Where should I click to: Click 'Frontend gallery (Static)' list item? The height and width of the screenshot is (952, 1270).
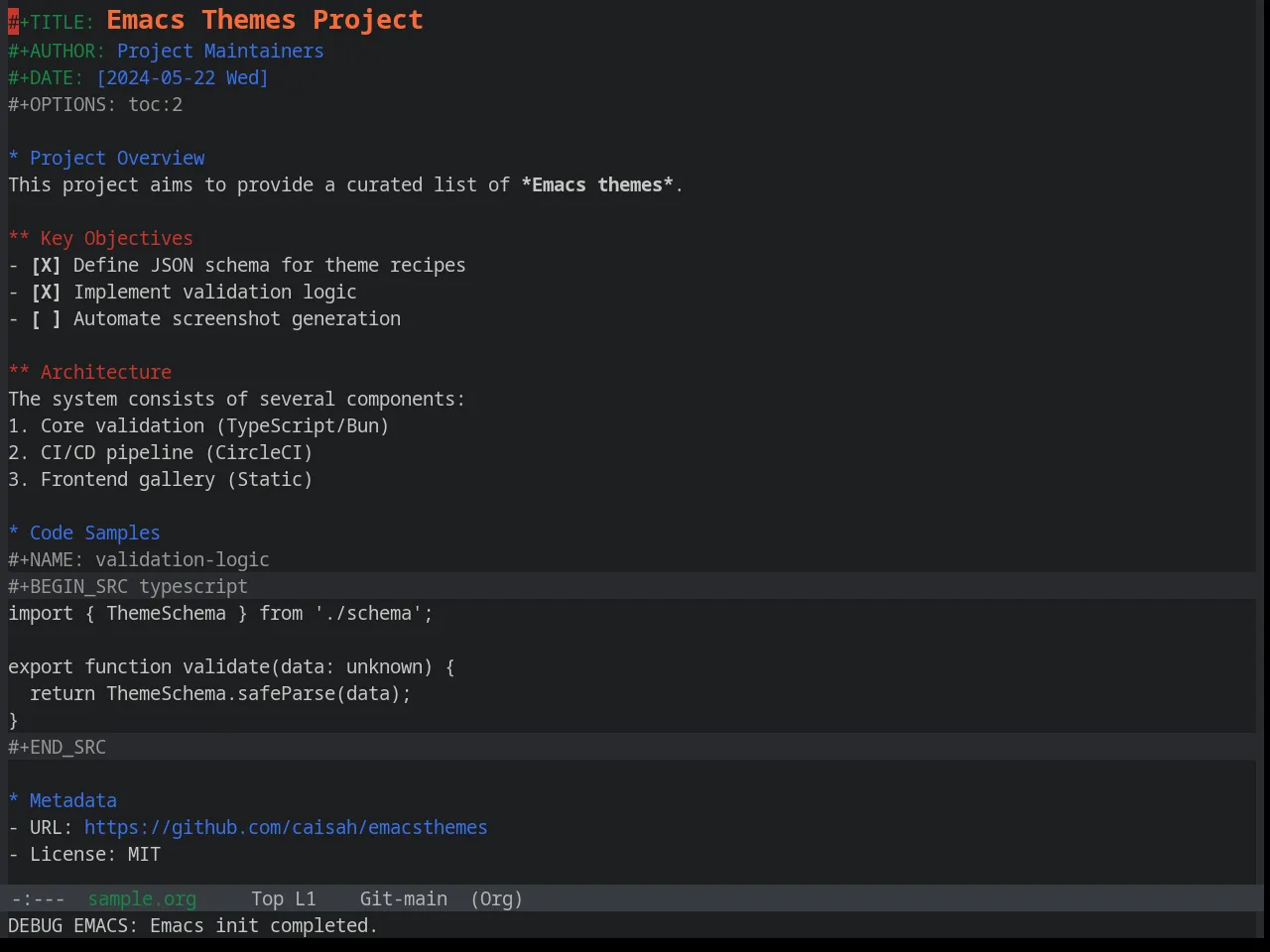click(x=177, y=480)
